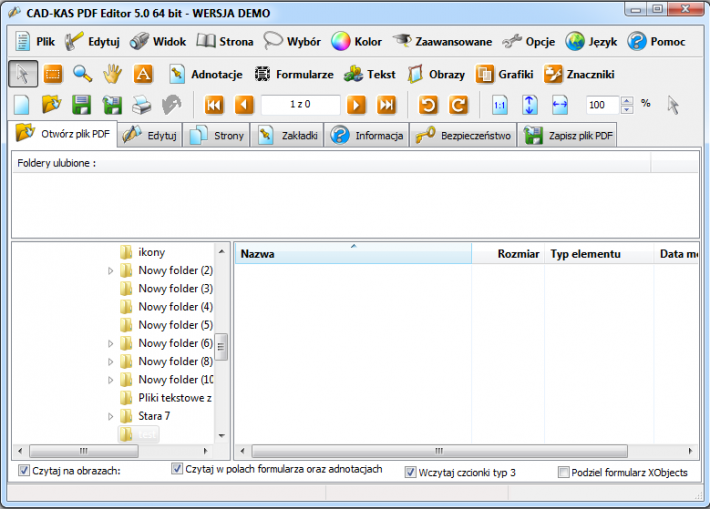Viewport: 710px width, 509px height.
Task: Go to the next page
Action: coord(356,105)
